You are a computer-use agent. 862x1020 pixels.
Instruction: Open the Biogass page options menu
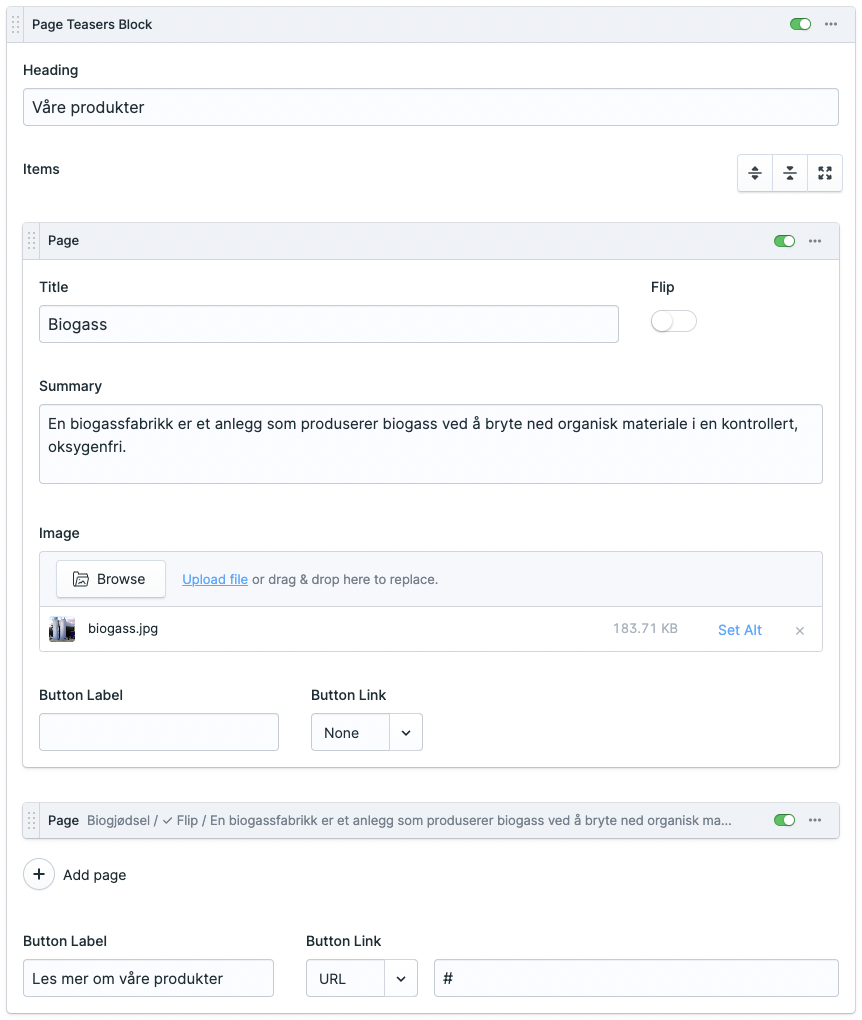click(x=815, y=241)
